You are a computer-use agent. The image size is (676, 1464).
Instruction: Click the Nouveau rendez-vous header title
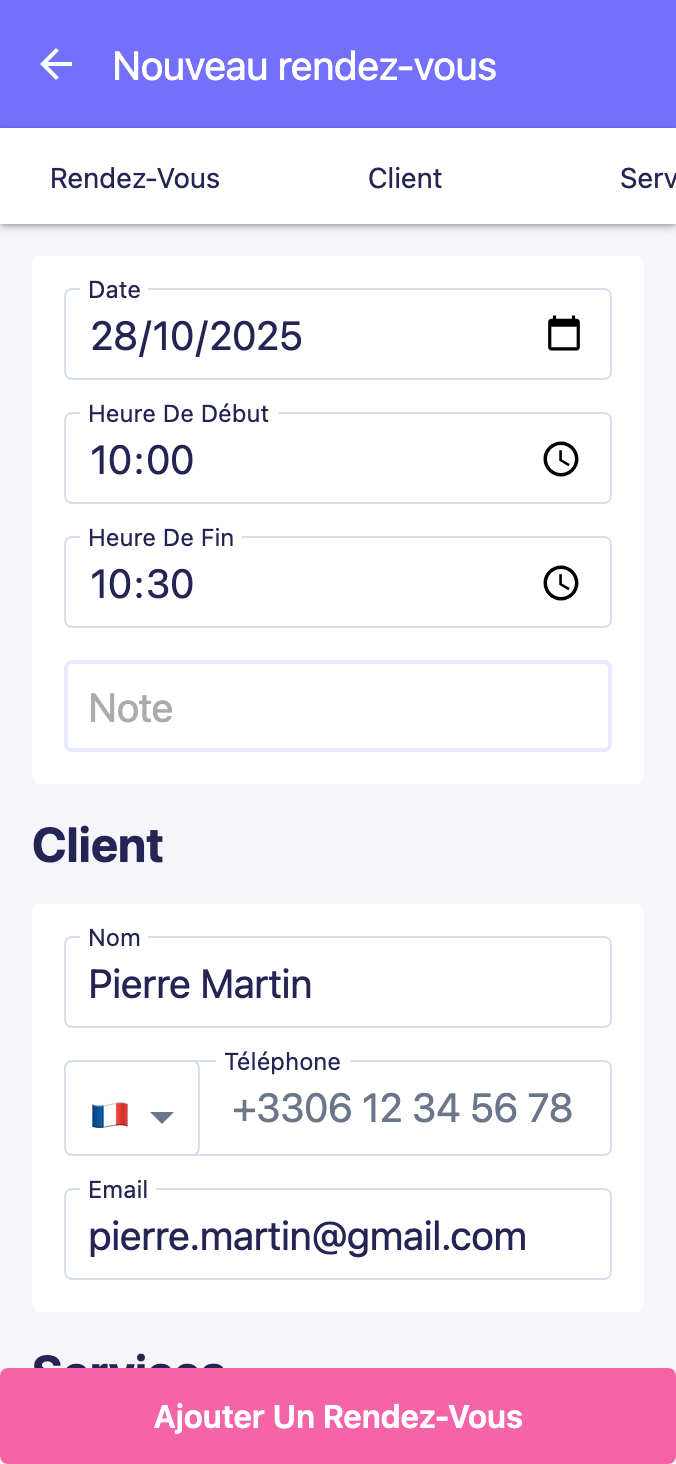pos(305,66)
